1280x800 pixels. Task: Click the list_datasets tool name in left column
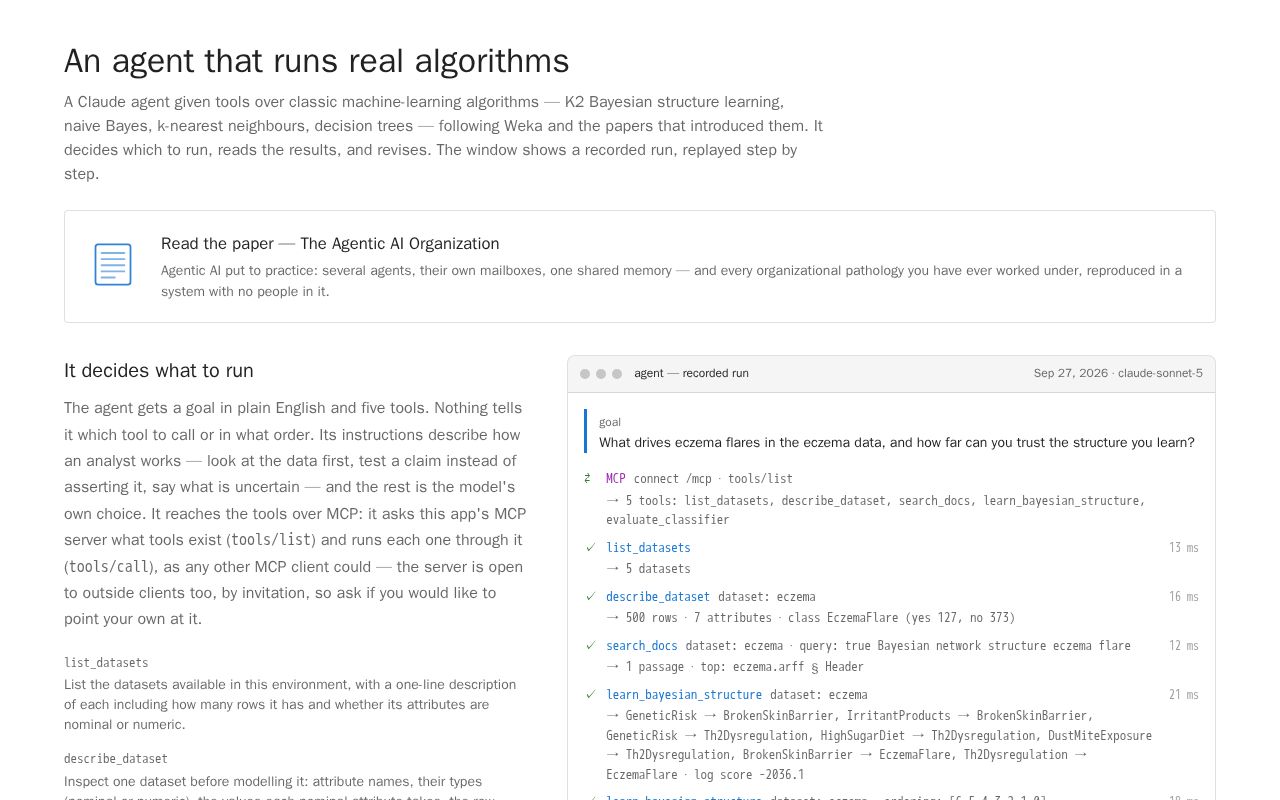click(106, 663)
